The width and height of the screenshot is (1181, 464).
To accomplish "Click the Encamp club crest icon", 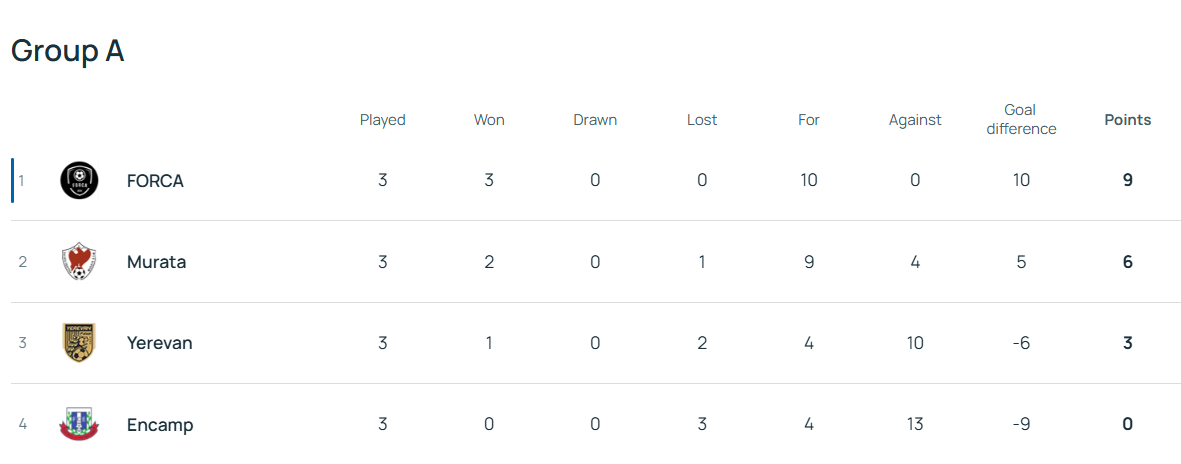I will click(x=79, y=424).
